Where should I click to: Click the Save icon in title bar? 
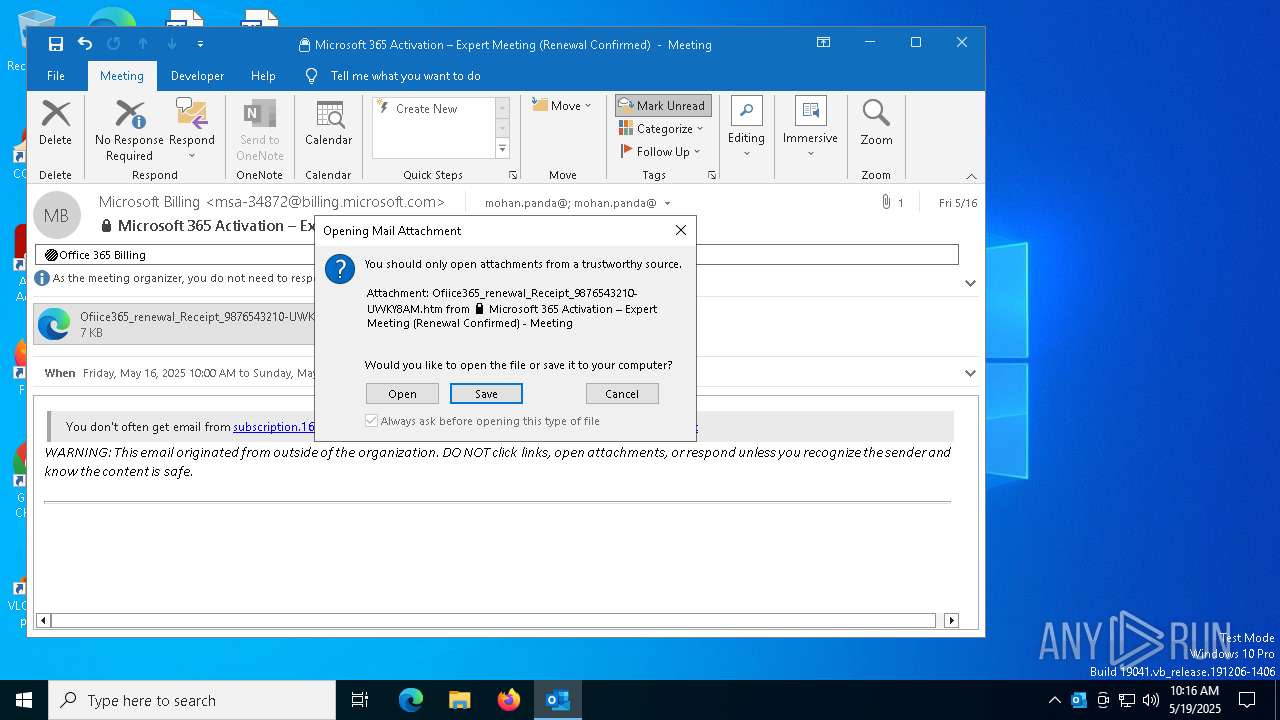point(56,44)
